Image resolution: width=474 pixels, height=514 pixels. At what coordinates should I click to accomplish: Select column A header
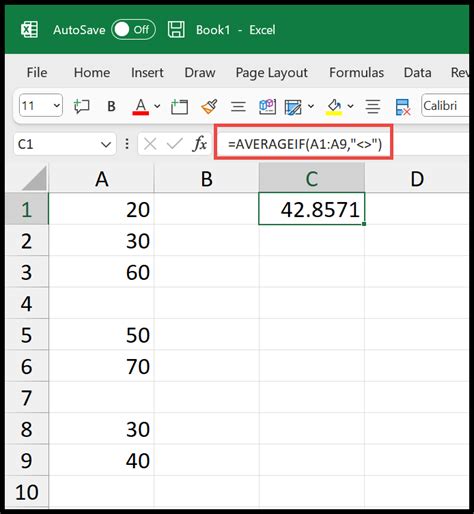(101, 178)
